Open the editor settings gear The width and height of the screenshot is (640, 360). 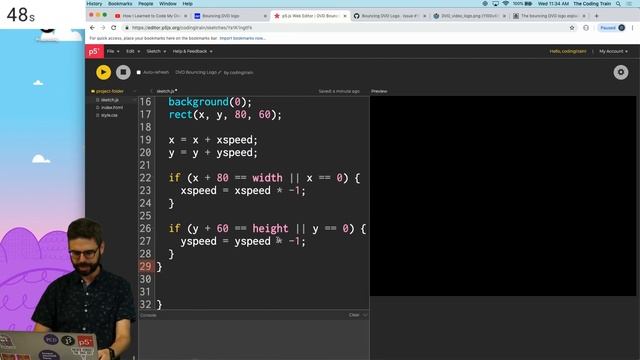coord(621,72)
